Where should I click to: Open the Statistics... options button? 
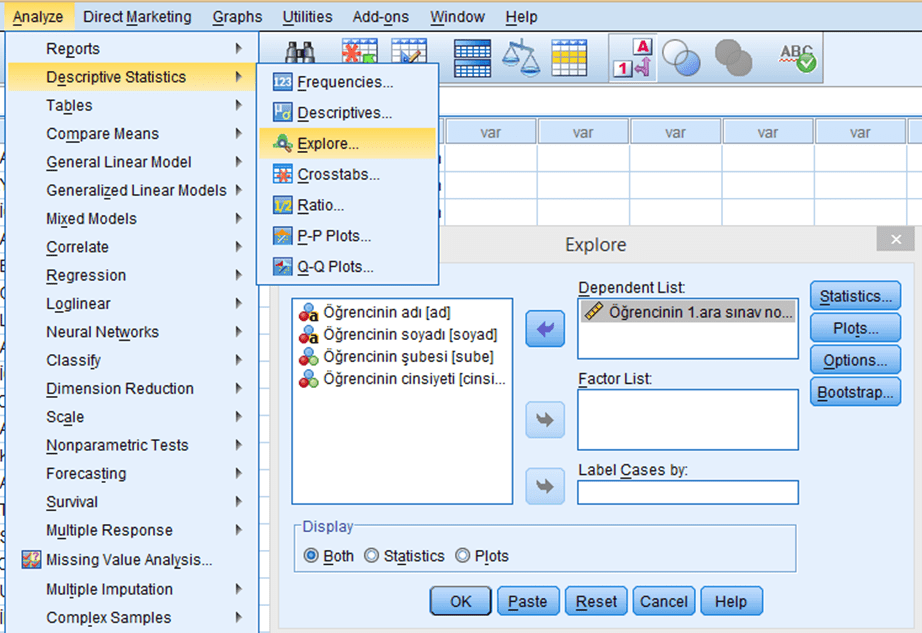855,296
